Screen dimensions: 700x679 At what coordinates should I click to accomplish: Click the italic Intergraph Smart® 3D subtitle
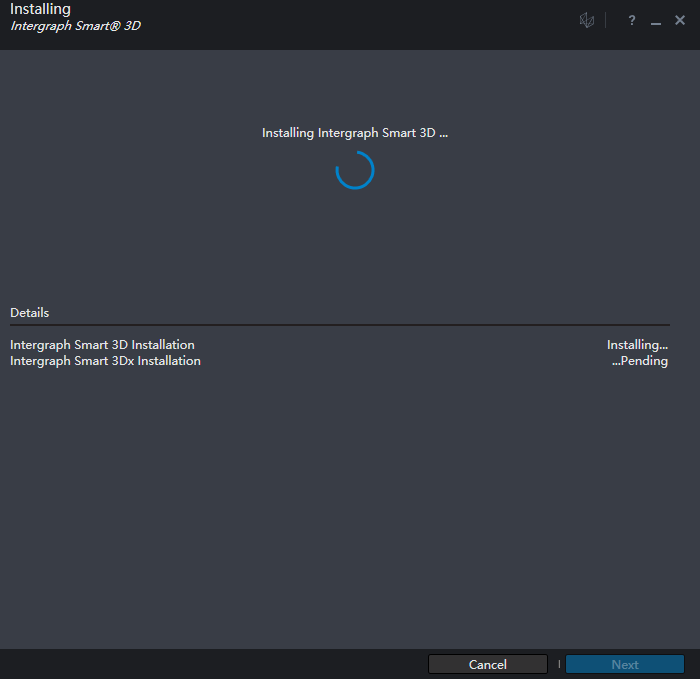pos(75,26)
